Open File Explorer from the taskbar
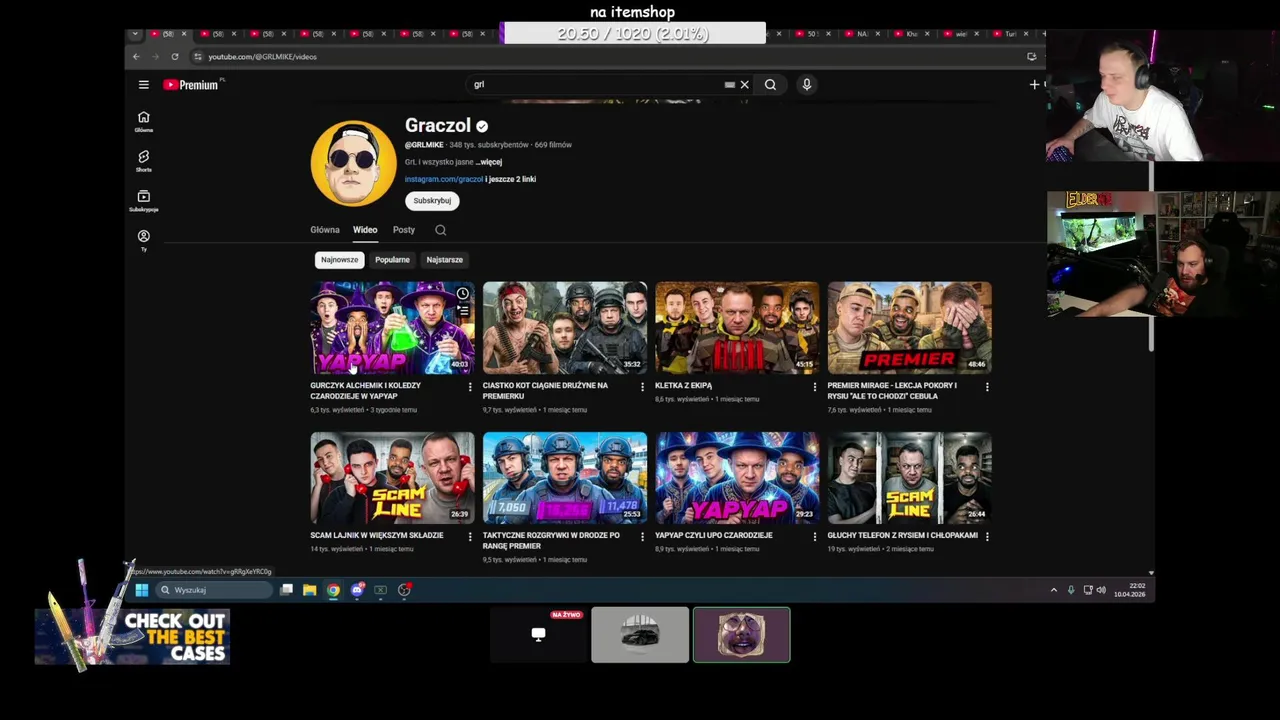 [310, 590]
